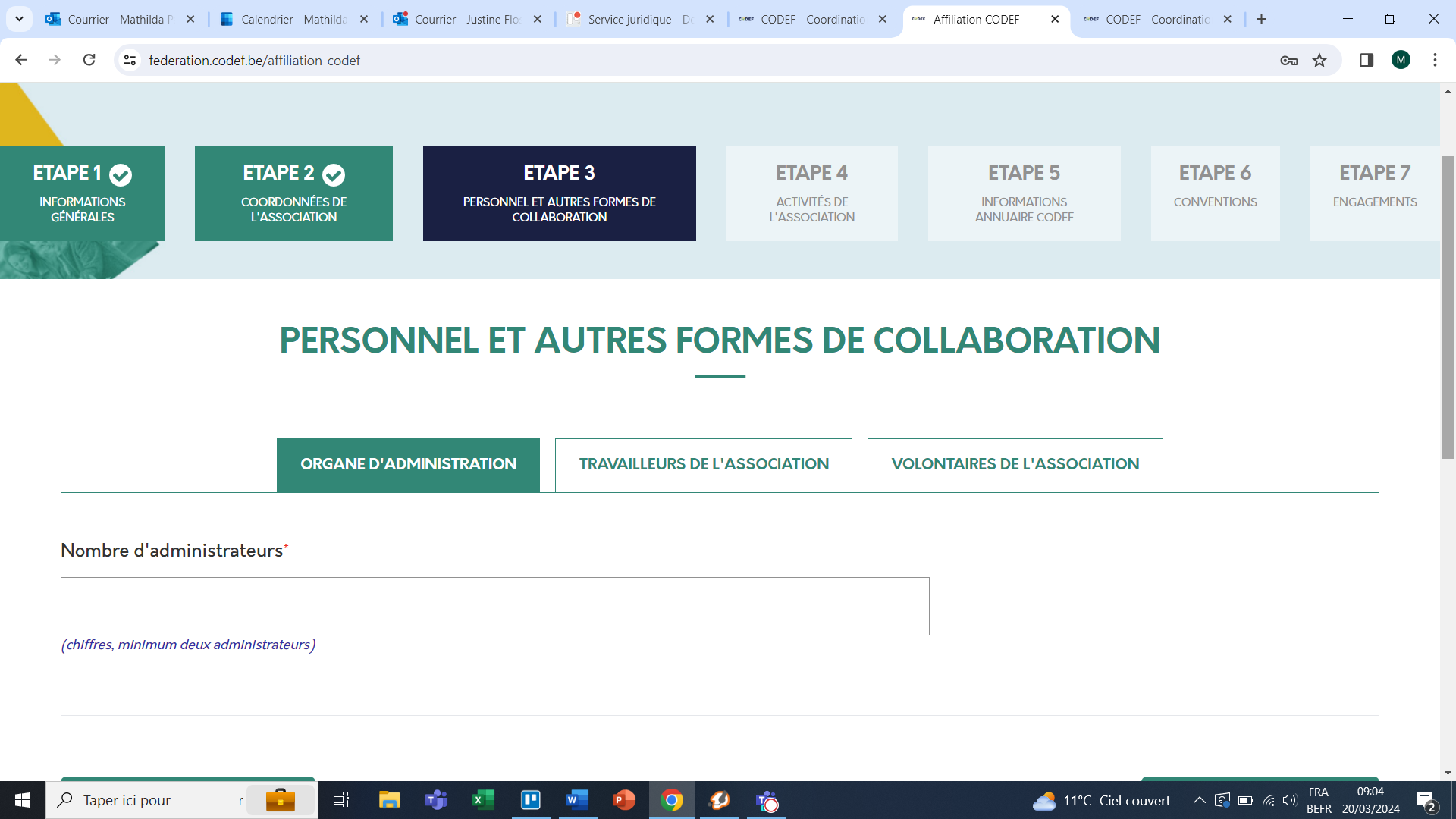Launch Excel from the taskbar
The image size is (1456, 819).
click(483, 800)
